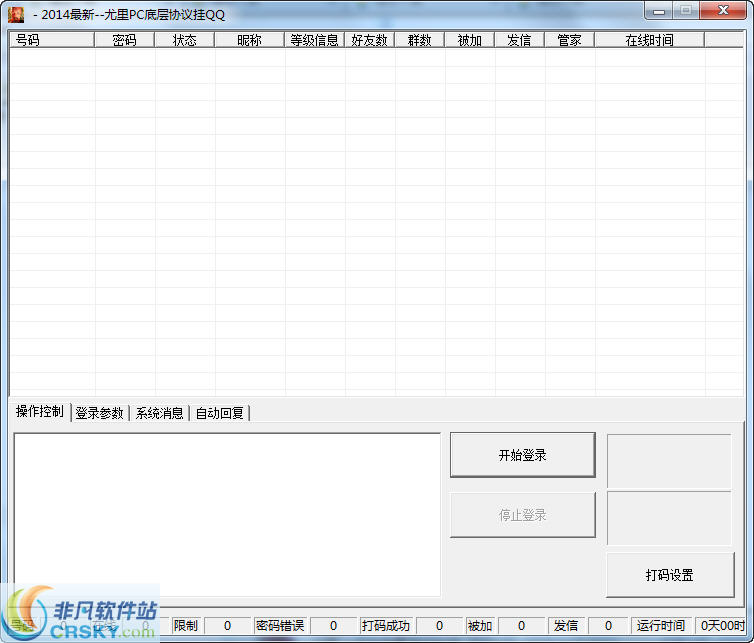Click the 密码错误 status bar label
The image size is (754, 643).
click(280, 626)
